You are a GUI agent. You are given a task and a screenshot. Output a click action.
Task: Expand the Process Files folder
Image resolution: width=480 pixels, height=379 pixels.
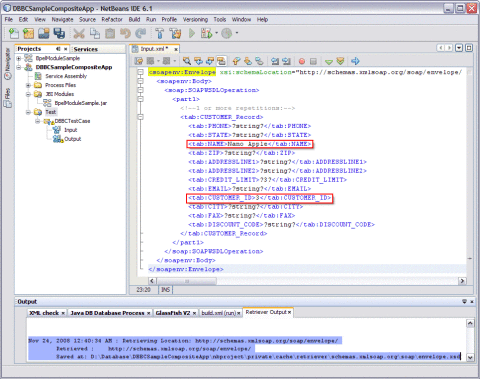click(x=28, y=85)
